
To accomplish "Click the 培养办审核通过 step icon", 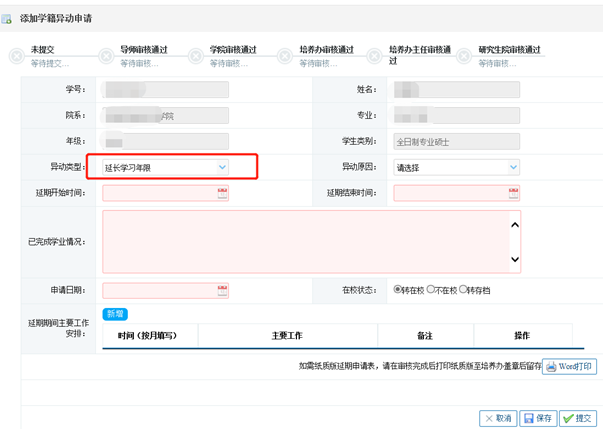I will [x=286, y=57].
